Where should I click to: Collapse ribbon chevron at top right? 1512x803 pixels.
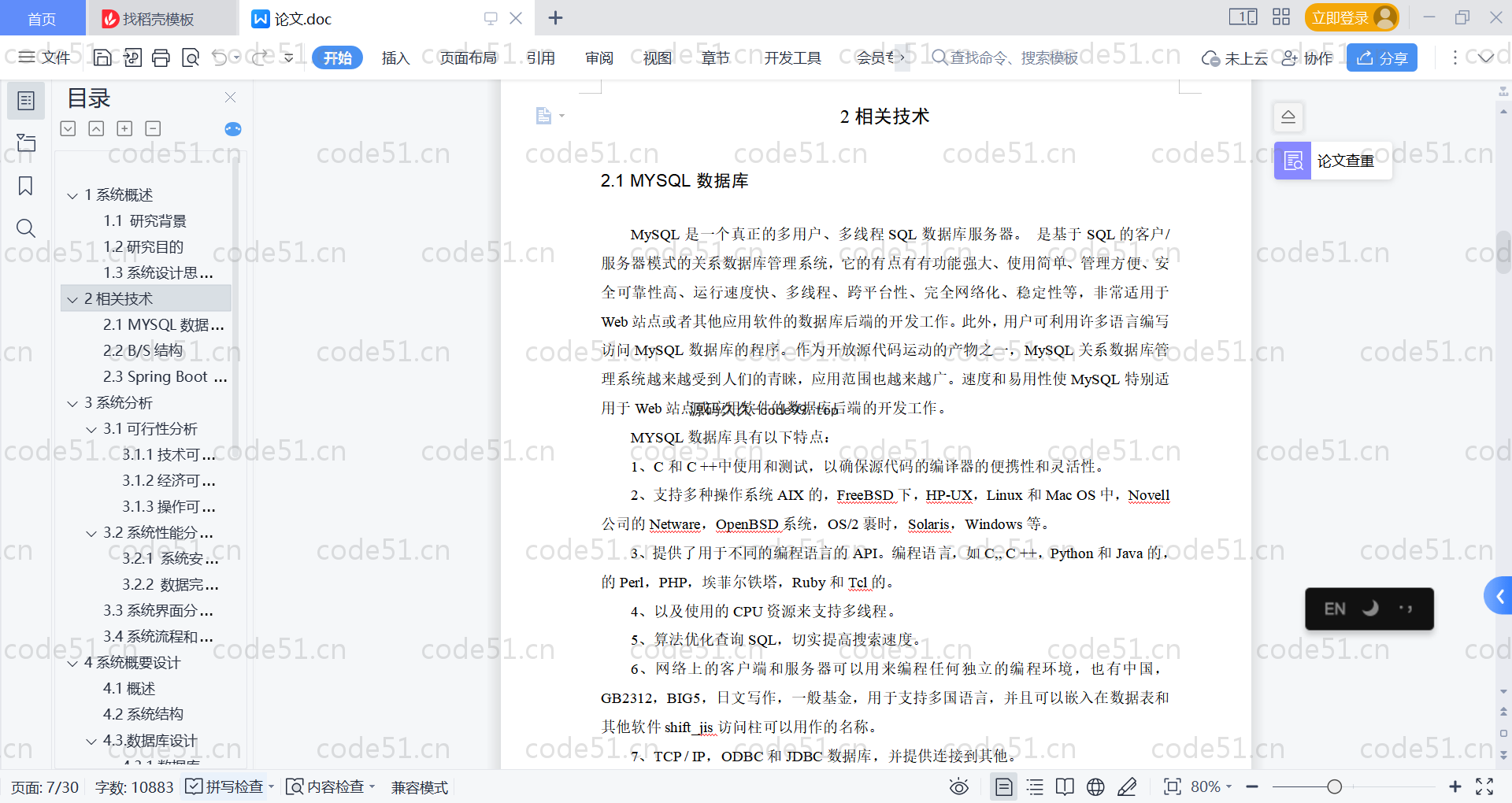pyautogui.click(x=1486, y=57)
